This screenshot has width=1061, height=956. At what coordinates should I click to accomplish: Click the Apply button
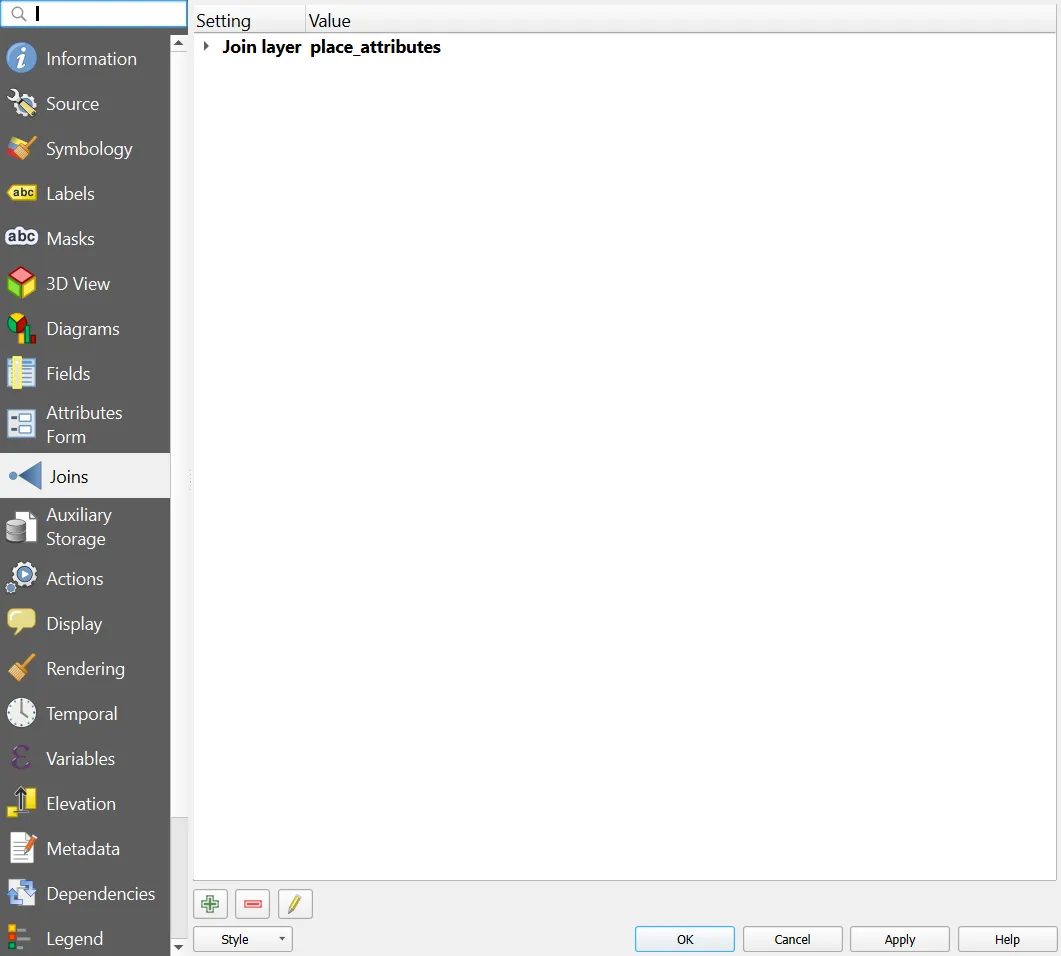coord(900,939)
